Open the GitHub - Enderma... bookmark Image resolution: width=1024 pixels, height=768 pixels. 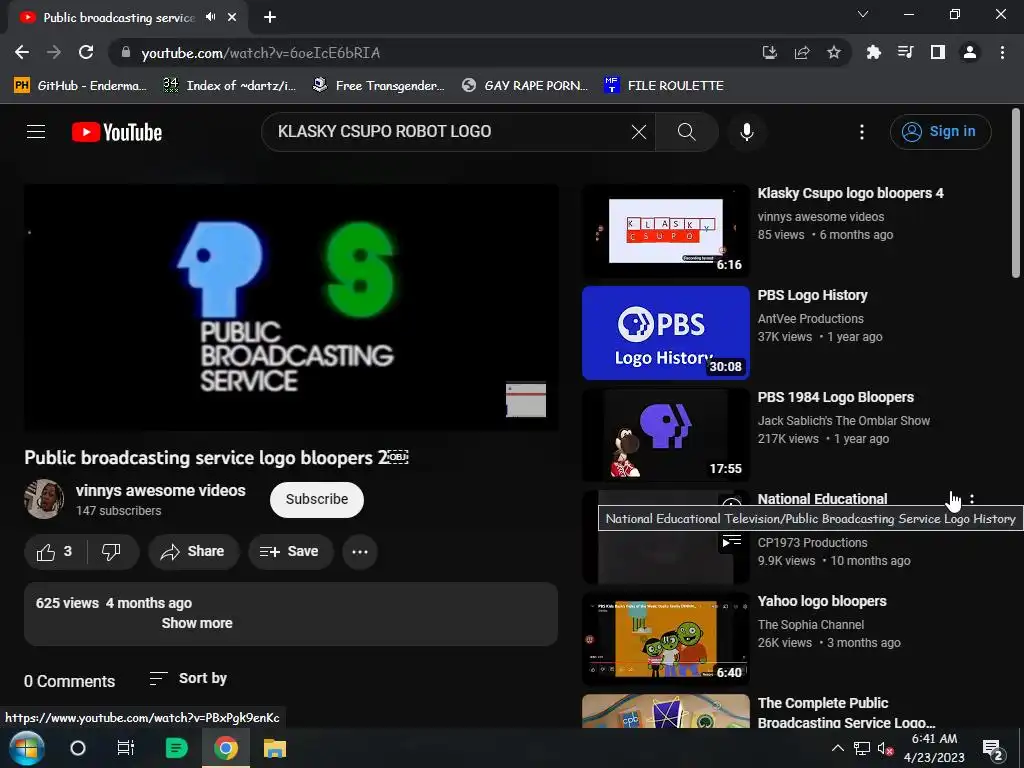click(80, 86)
